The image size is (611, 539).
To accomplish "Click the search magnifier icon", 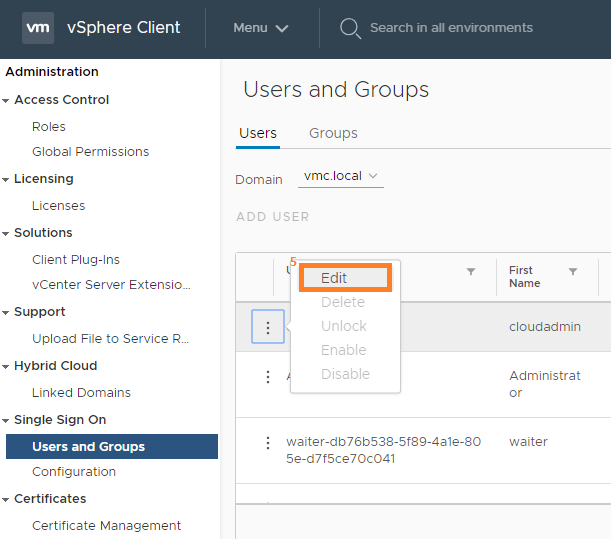I will pyautogui.click(x=350, y=28).
